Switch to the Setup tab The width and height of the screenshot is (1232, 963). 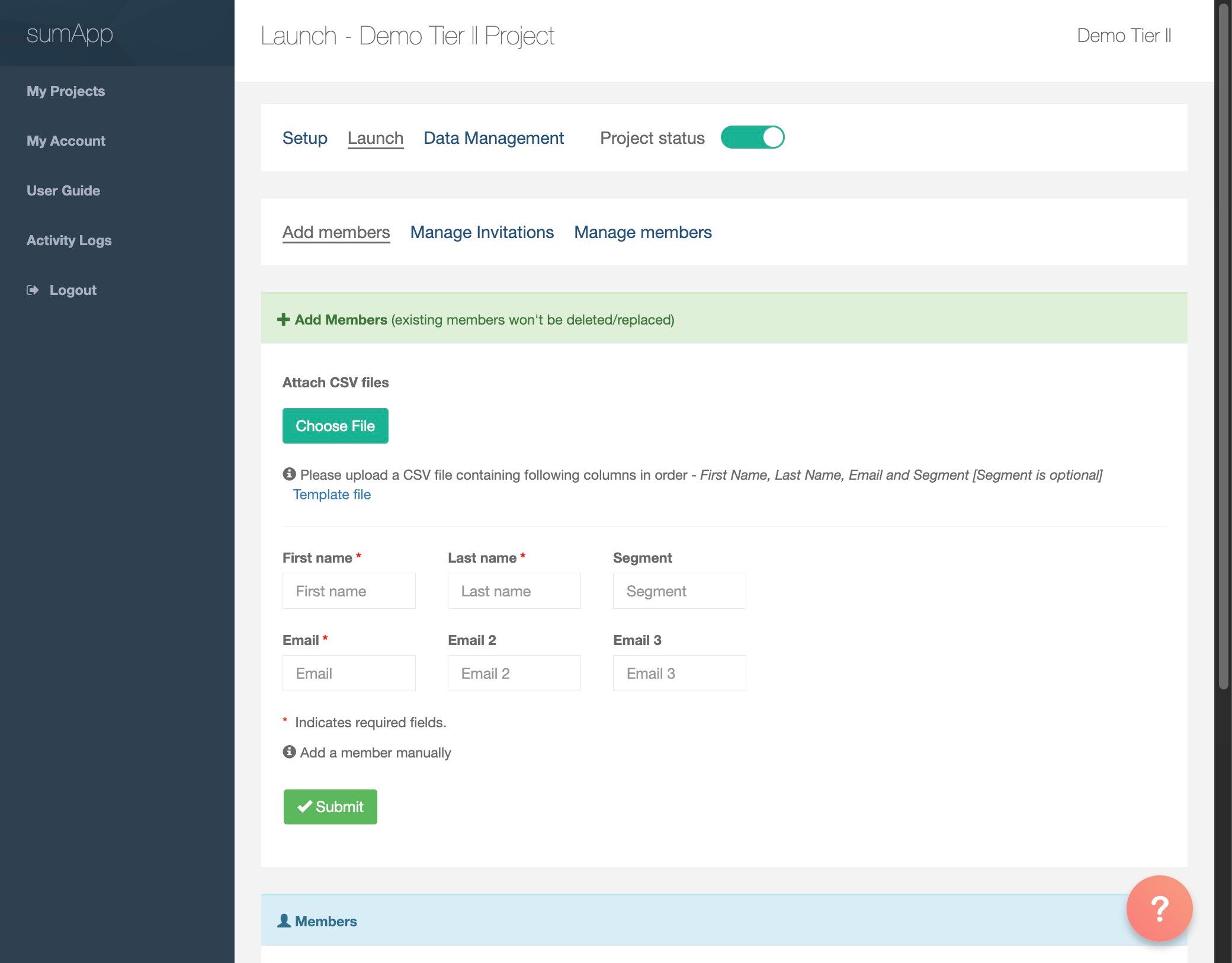pos(304,138)
